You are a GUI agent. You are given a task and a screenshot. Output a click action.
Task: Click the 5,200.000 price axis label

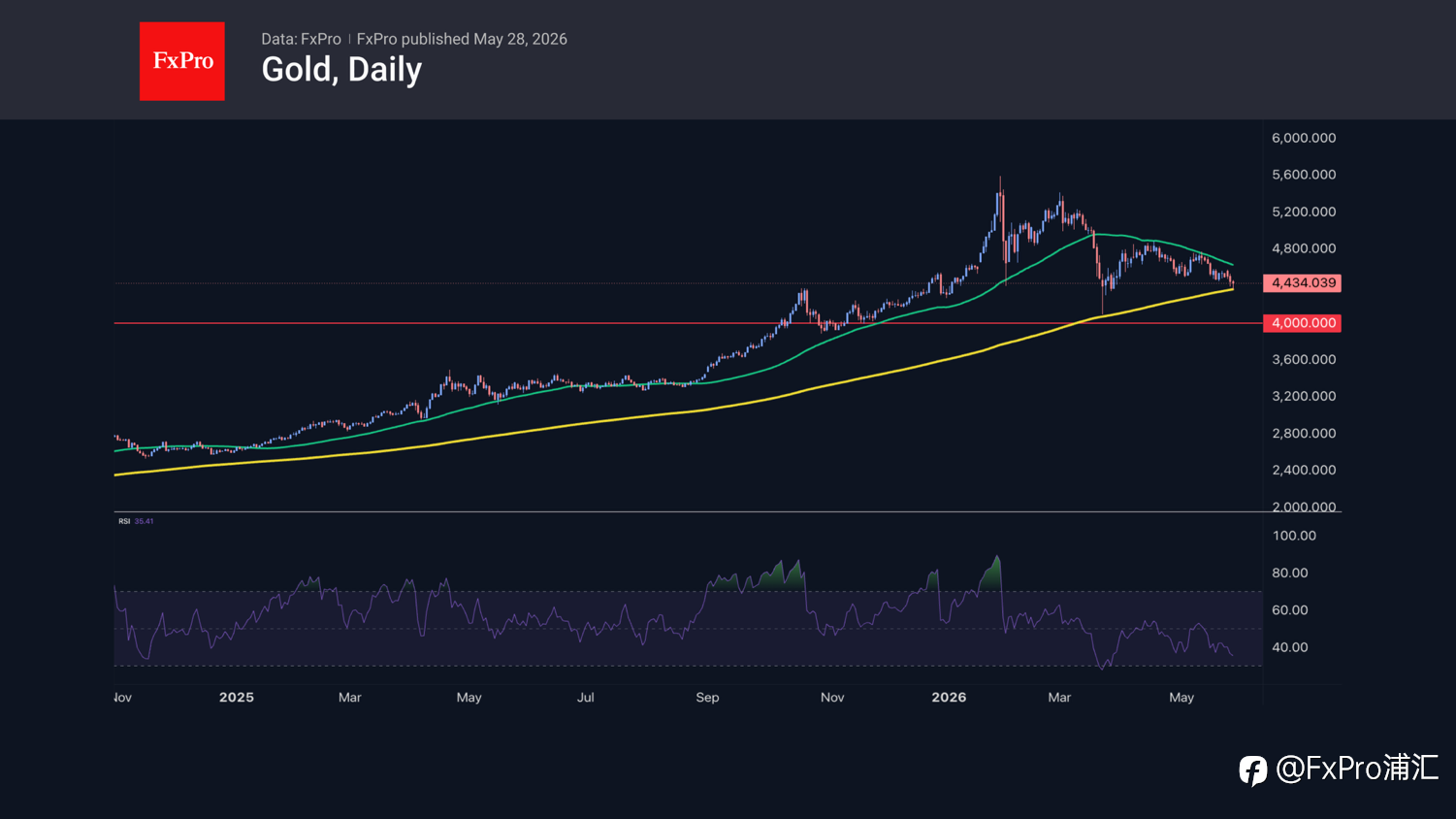tap(1304, 212)
